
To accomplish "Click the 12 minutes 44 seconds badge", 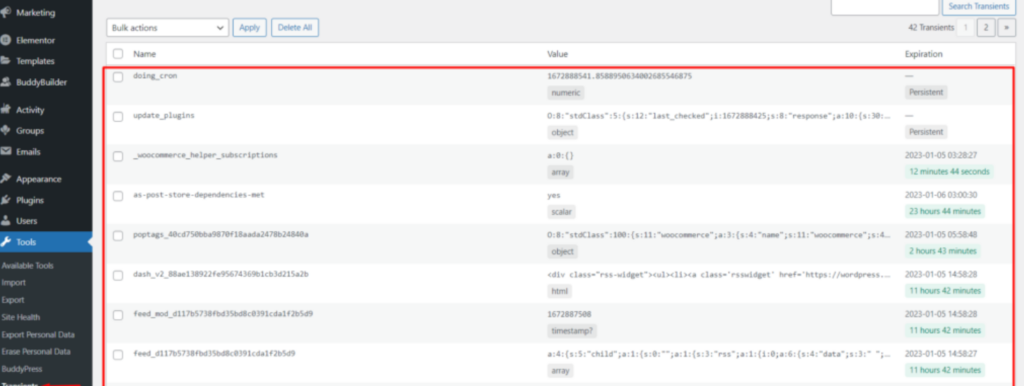I will (x=949, y=172).
